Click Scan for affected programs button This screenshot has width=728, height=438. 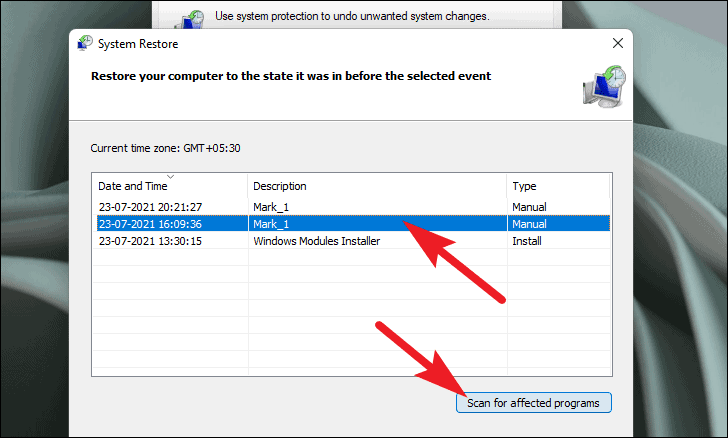click(x=533, y=403)
